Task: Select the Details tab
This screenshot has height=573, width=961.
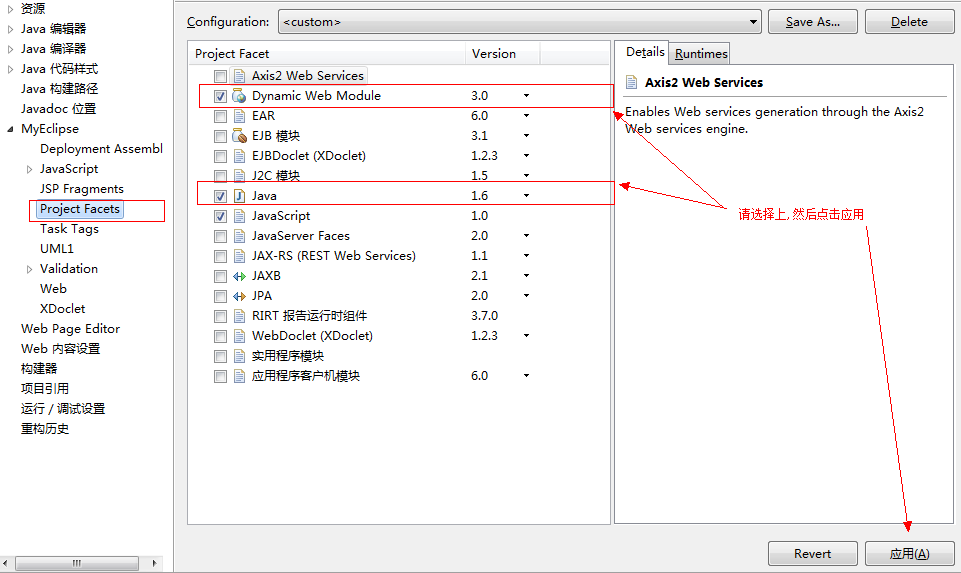Action: [645, 52]
